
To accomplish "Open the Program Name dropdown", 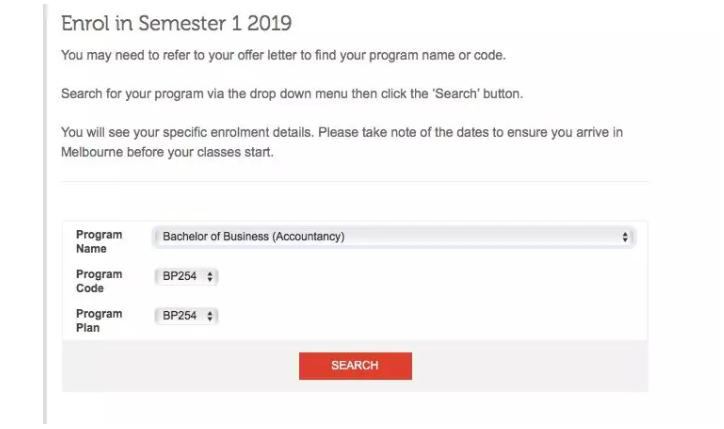I will click(x=390, y=237).
